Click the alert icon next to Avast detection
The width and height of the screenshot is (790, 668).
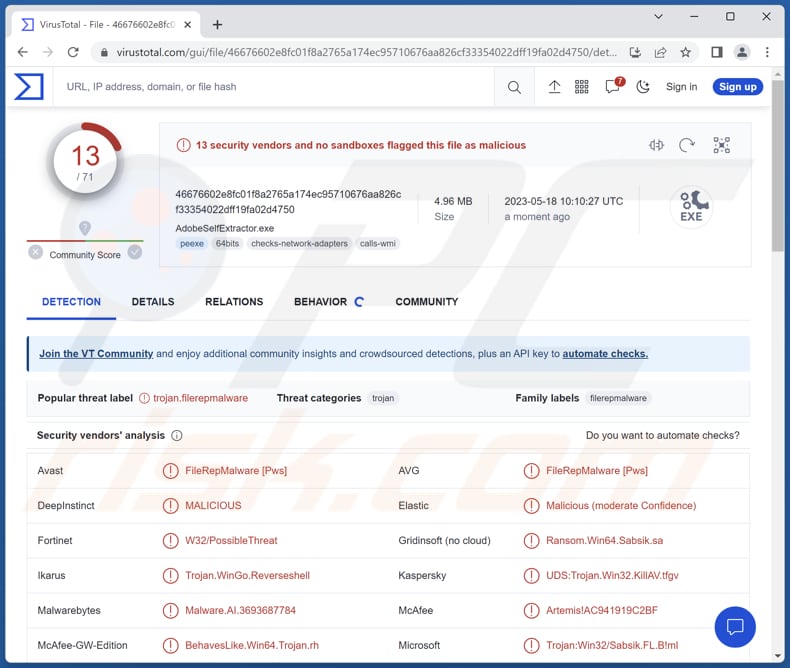pos(170,471)
